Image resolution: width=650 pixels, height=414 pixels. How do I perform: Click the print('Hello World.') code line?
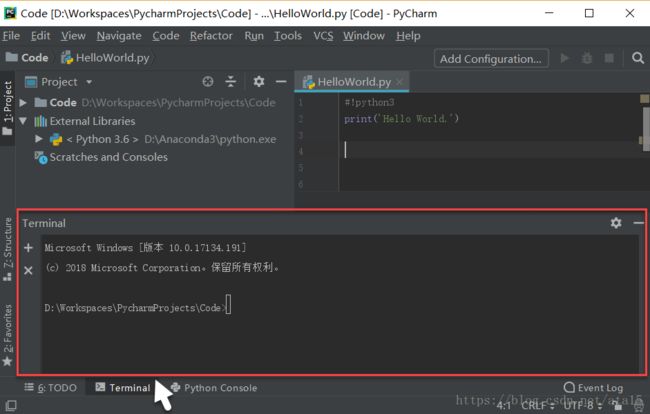401,119
